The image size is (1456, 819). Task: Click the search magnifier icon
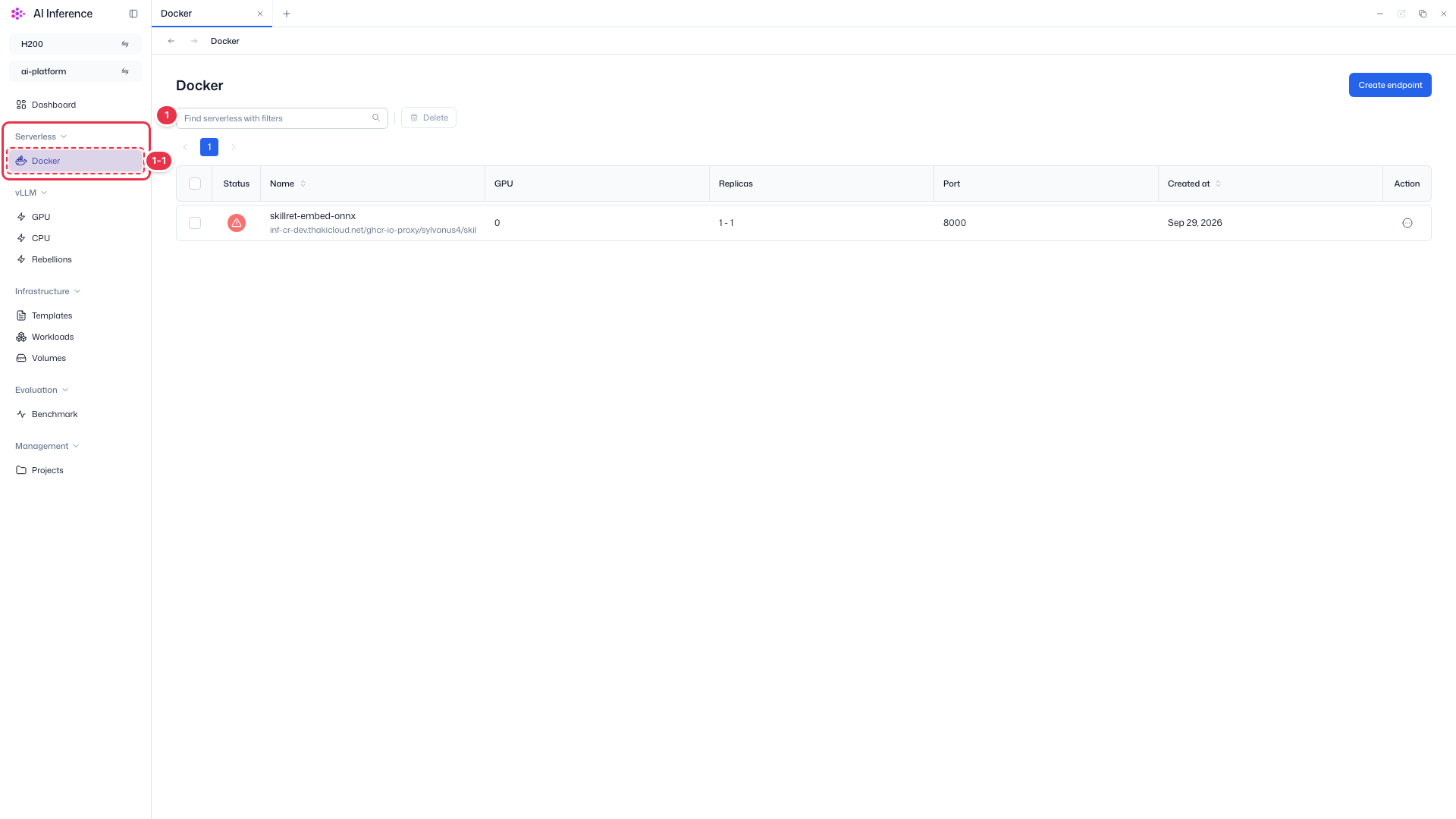point(376,118)
